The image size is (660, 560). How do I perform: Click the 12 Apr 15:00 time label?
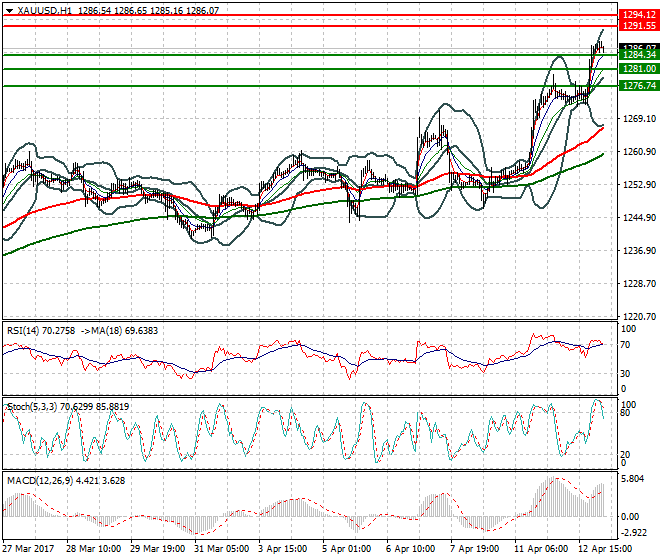(x=605, y=549)
